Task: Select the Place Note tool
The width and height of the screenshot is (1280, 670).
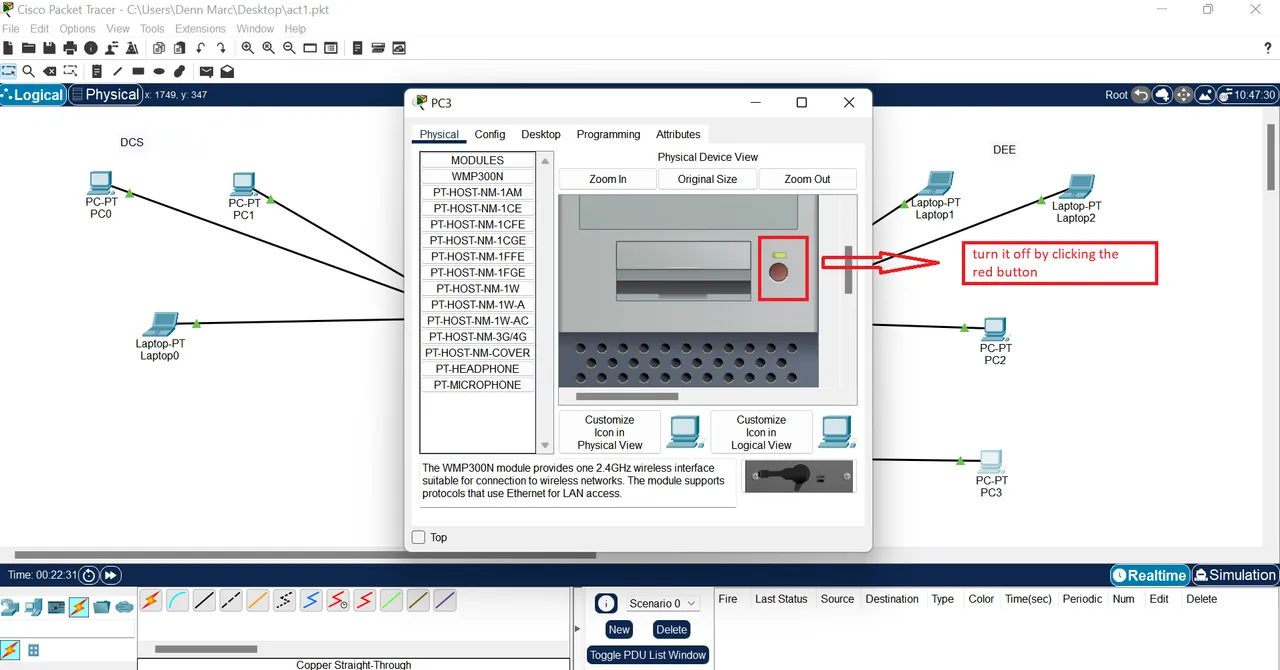Action: pos(97,71)
